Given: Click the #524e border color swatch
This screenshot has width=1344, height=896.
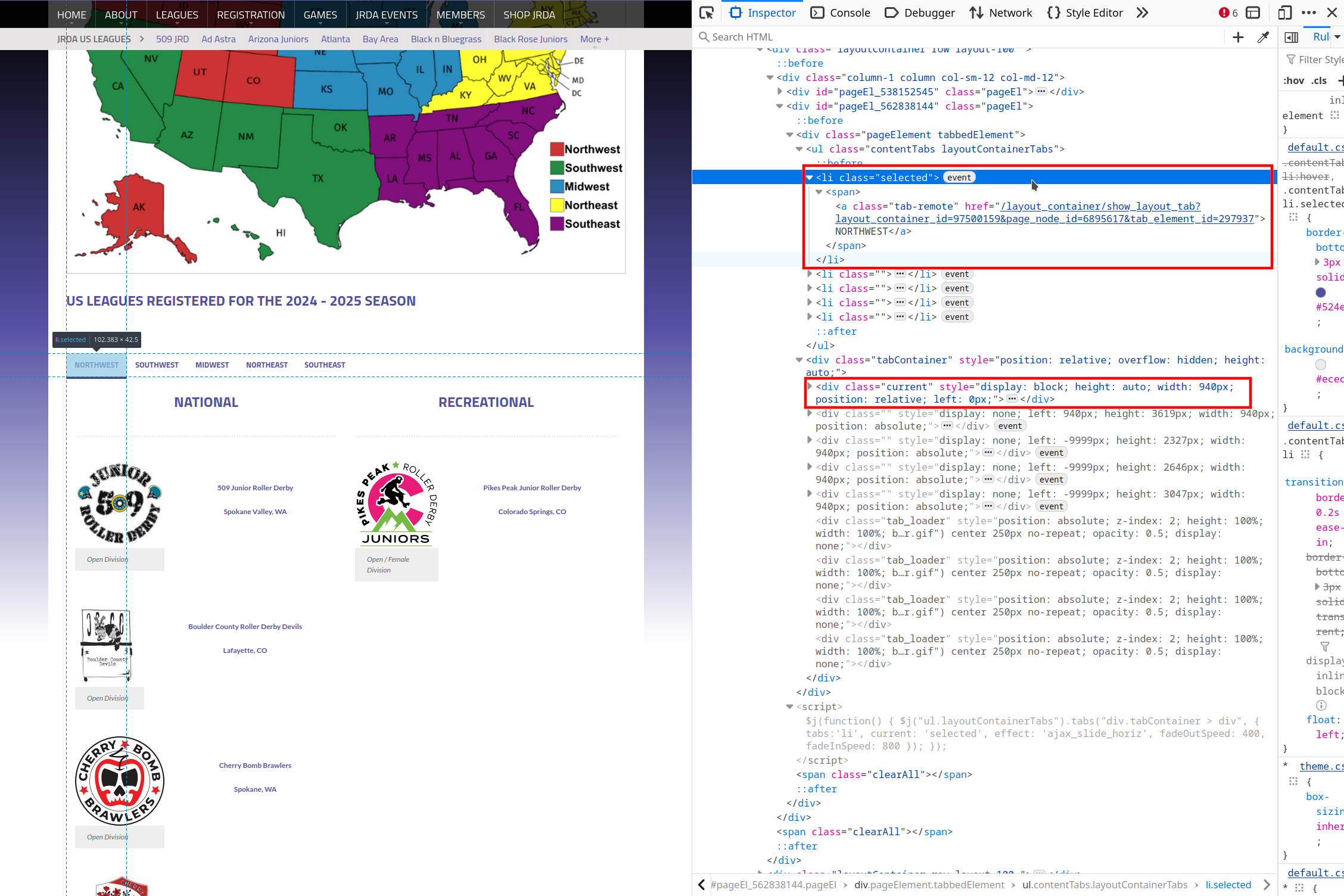Looking at the screenshot, I should tap(1321, 293).
